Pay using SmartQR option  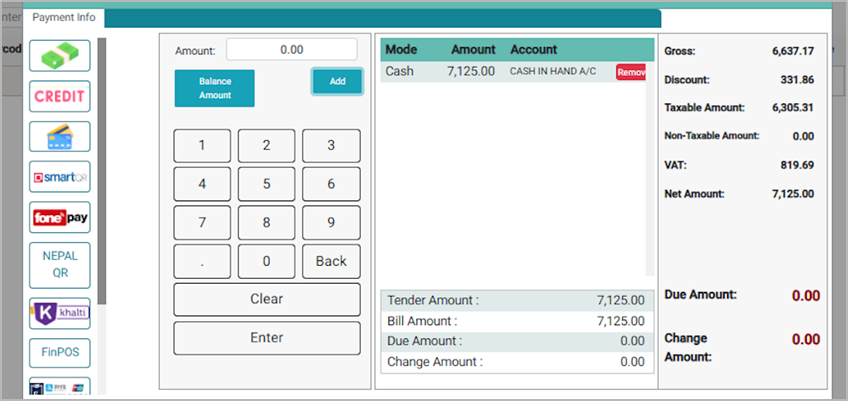click(x=60, y=177)
